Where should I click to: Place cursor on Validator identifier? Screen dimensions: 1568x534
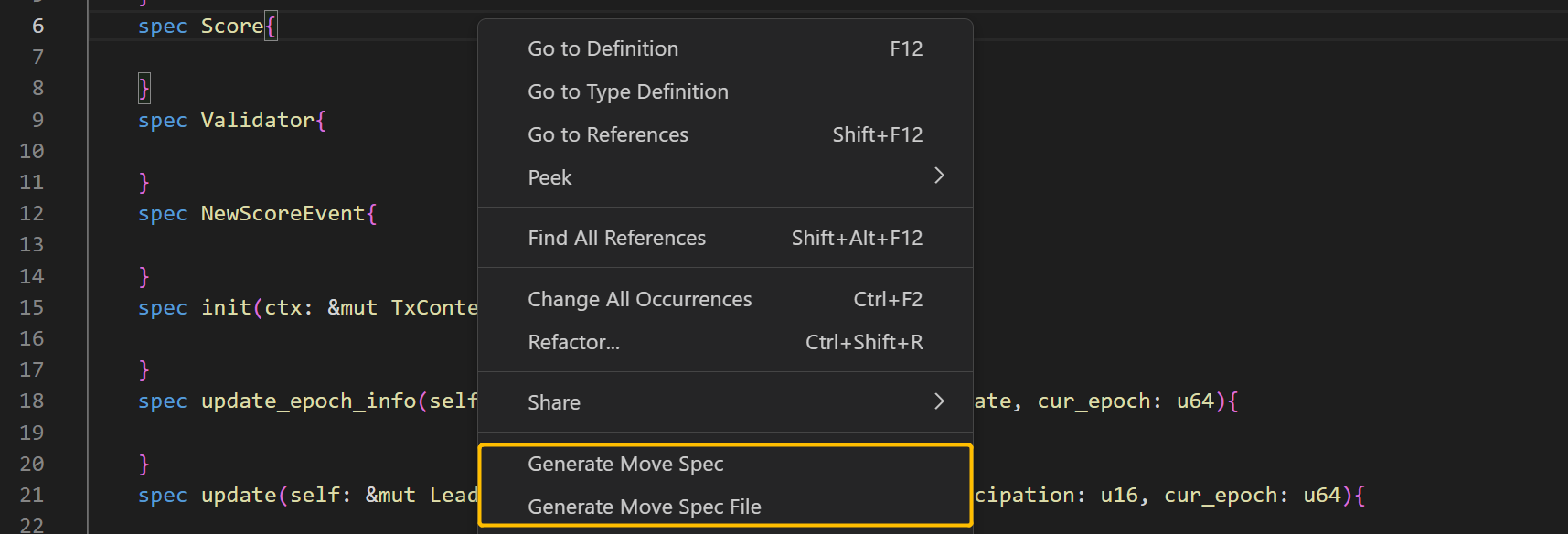(258, 120)
